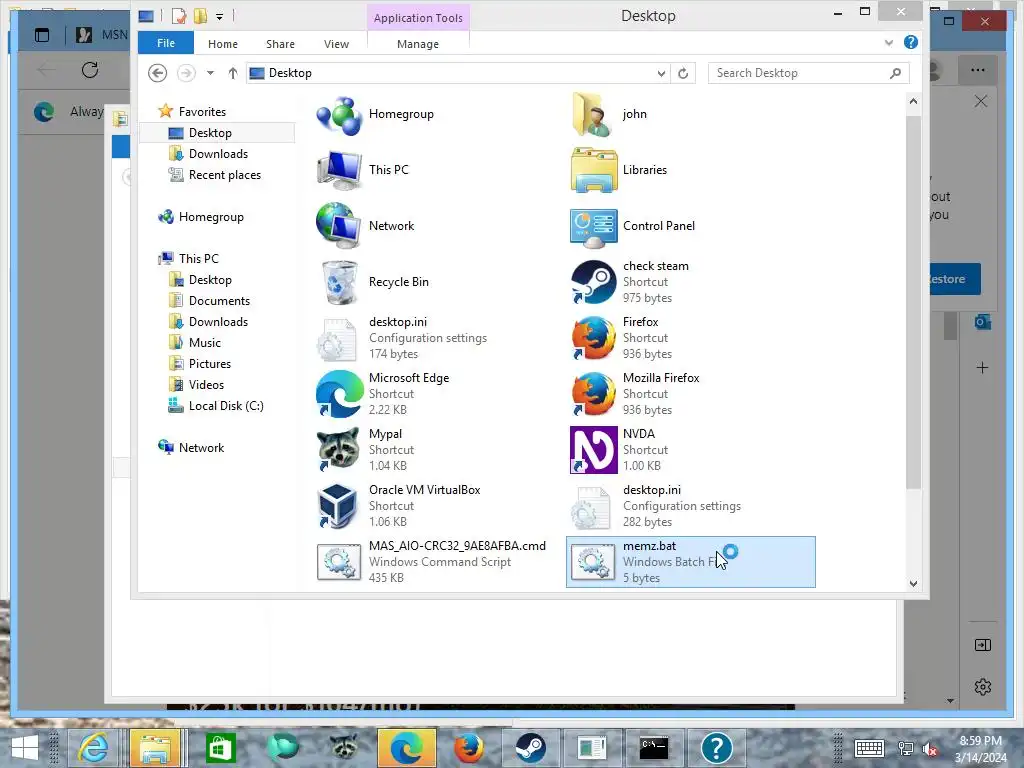Select the Firefox shortcut icon

coord(621,338)
